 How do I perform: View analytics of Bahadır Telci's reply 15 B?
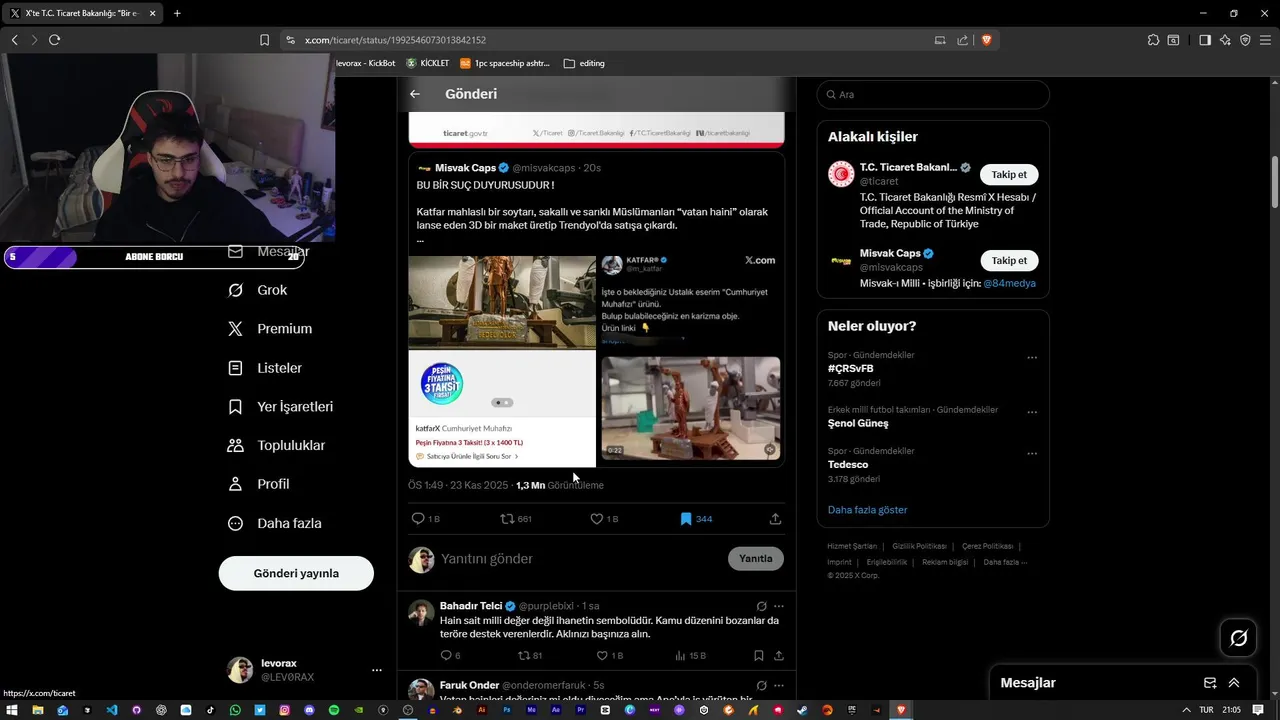pyautogui.click(x=681, y=656)
